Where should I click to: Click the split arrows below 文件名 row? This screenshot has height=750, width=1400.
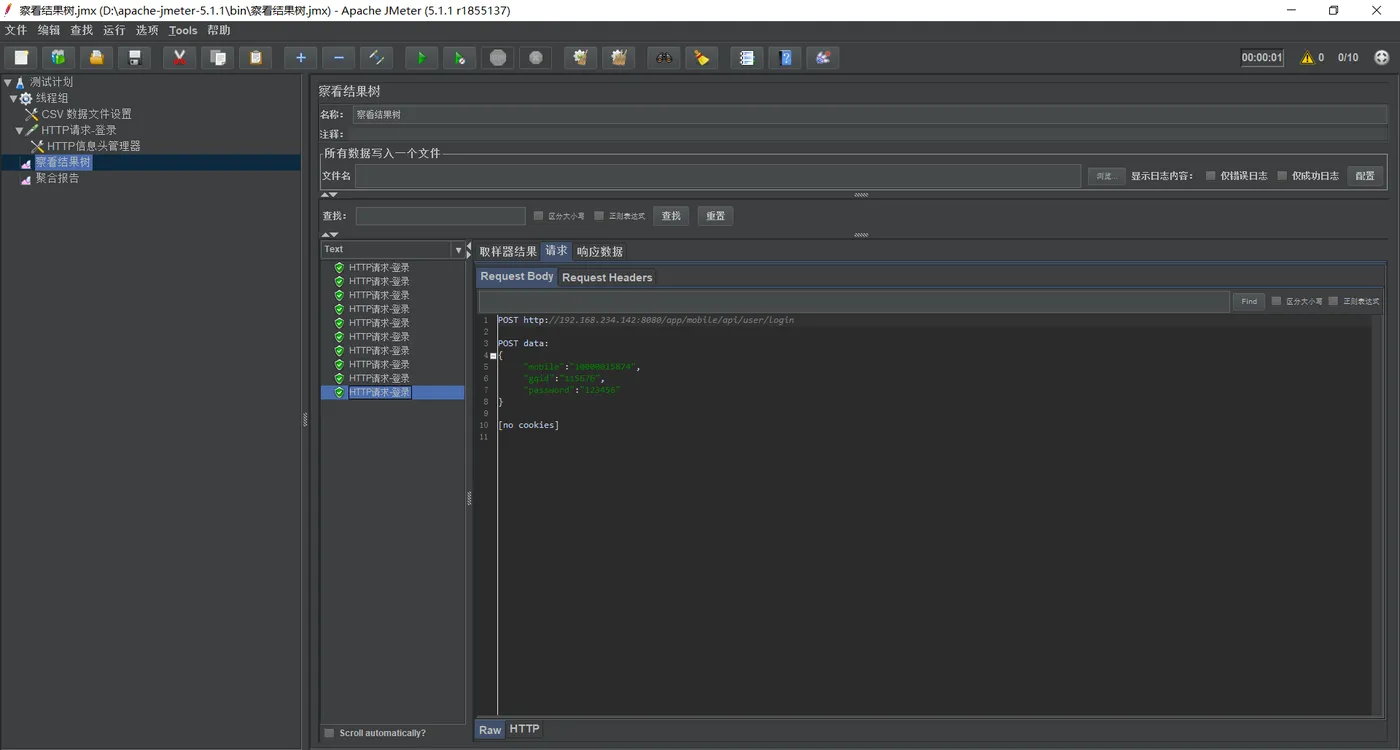click(x=329, y=195)
